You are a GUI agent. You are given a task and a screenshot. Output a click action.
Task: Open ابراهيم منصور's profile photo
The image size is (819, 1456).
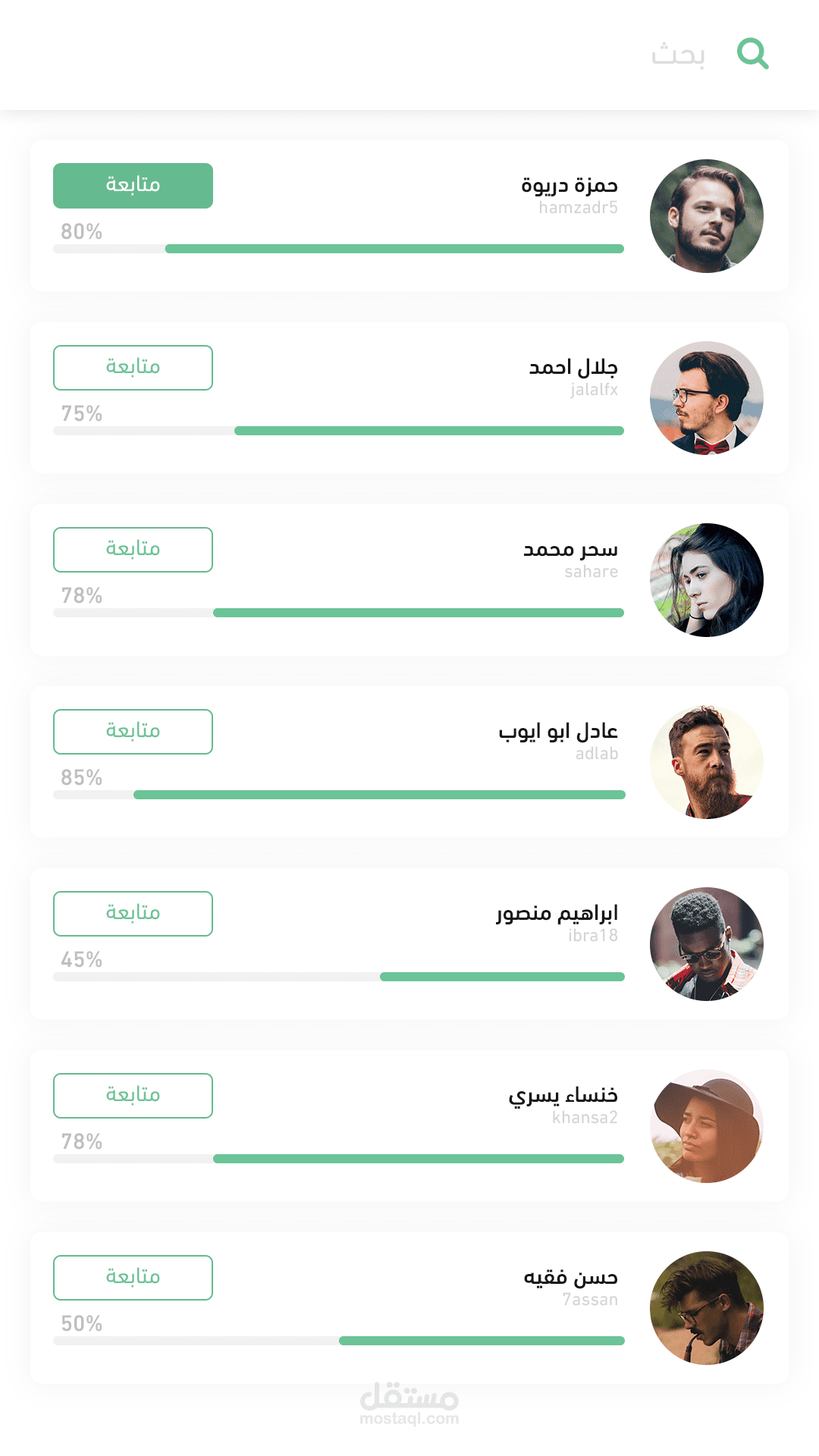[x=707, y=944]
